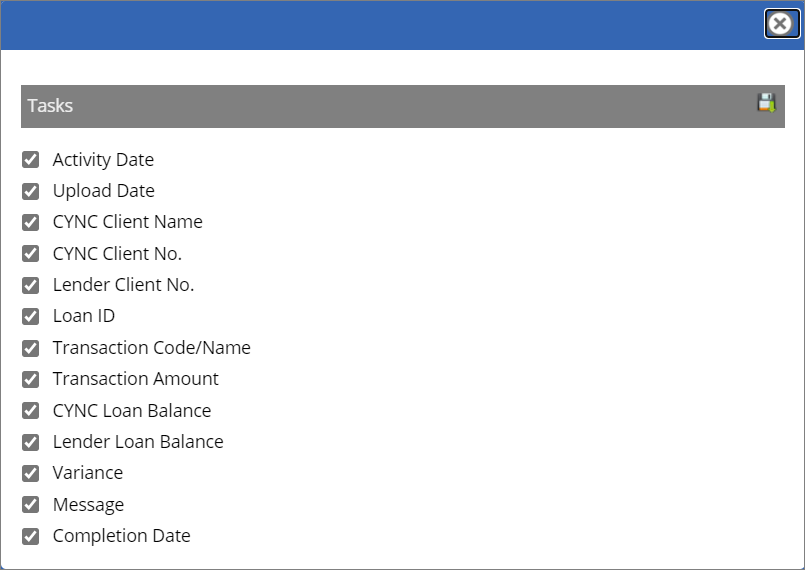Toggle the Lender Client No. checkbox
Screen dimensions: 805x570
point(31,285)
